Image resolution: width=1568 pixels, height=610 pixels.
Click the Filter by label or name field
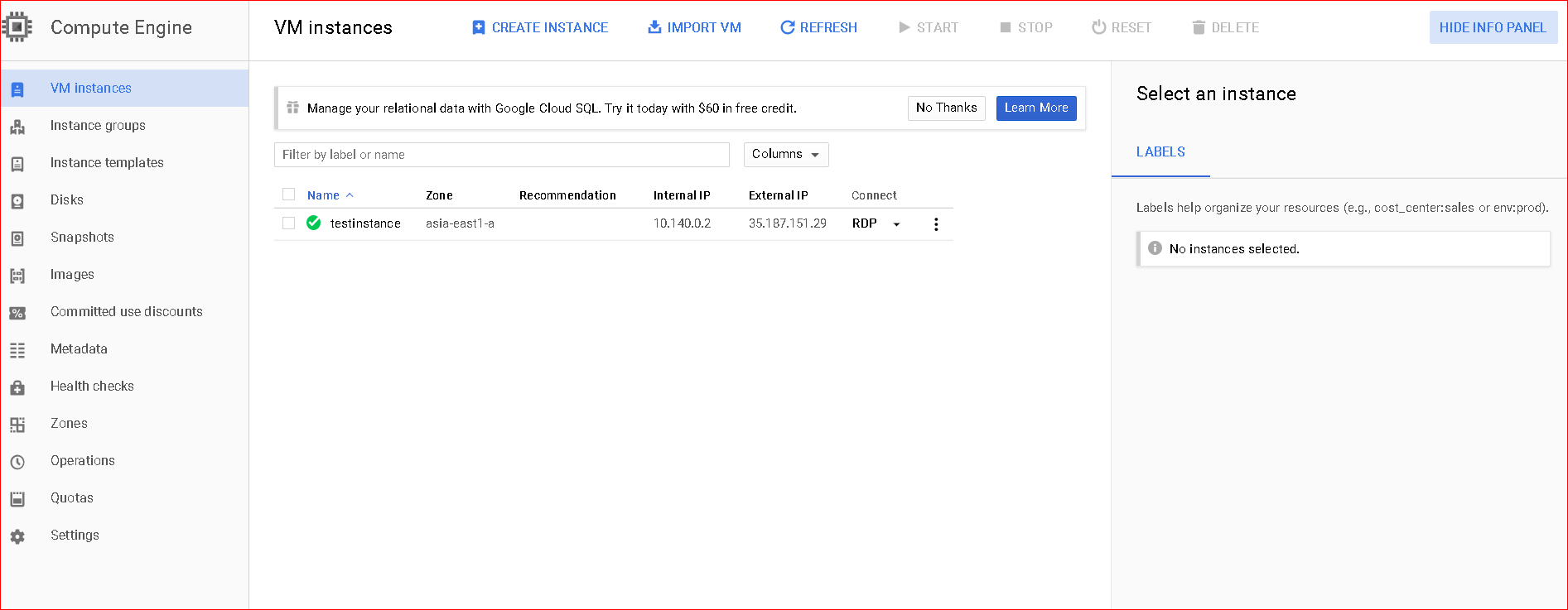pos(501,155)
